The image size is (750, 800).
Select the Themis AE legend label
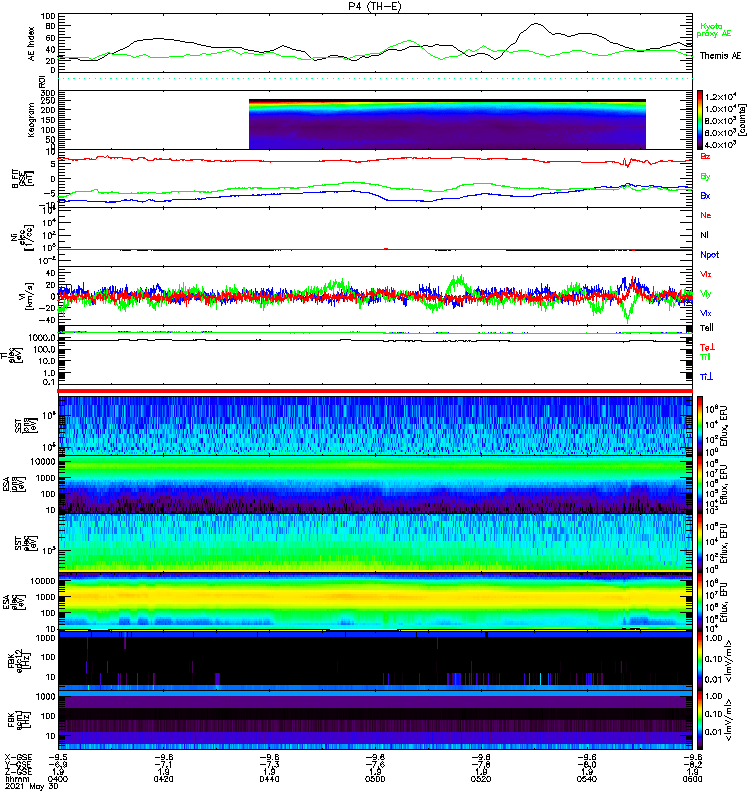coord(720,56)
